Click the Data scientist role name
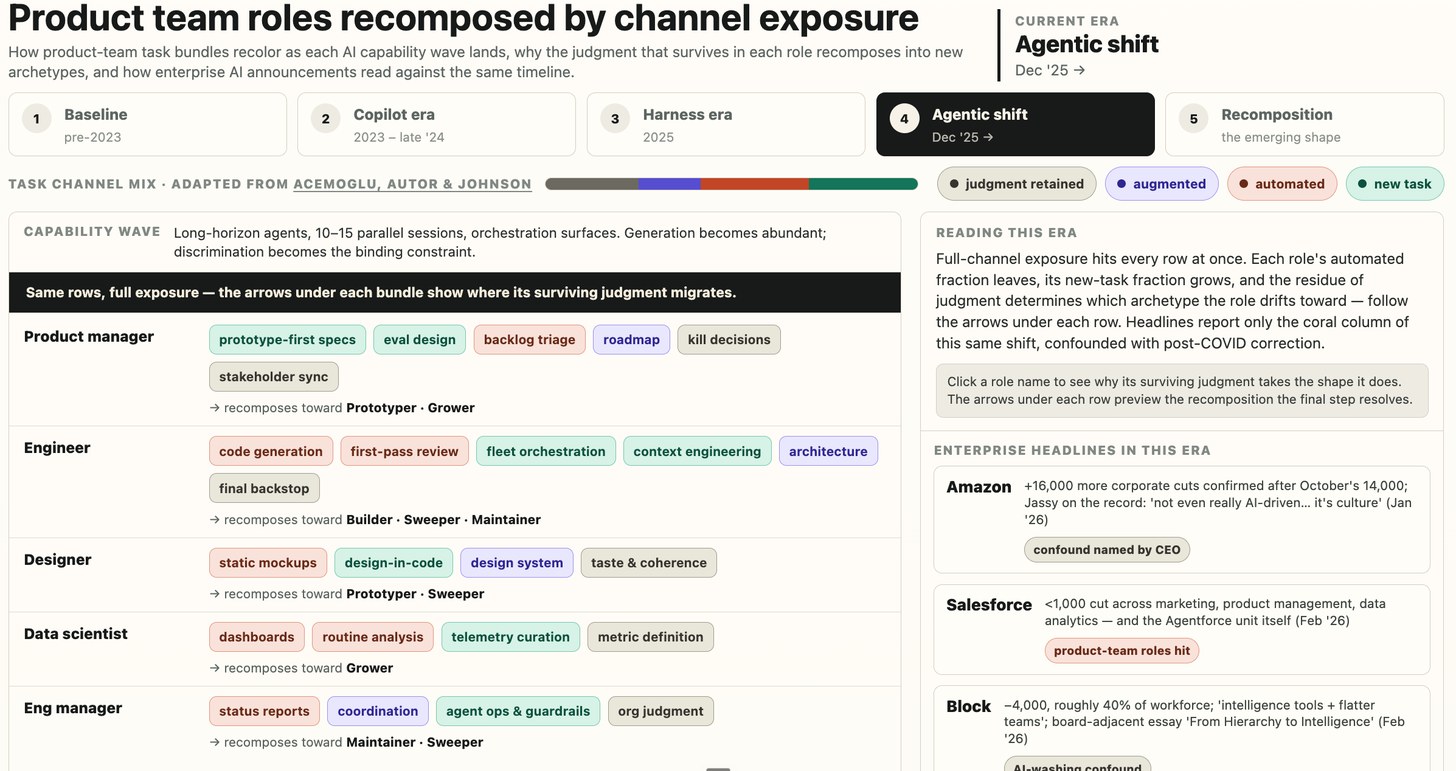1456x771 pixels. click(x=76, y=634)
